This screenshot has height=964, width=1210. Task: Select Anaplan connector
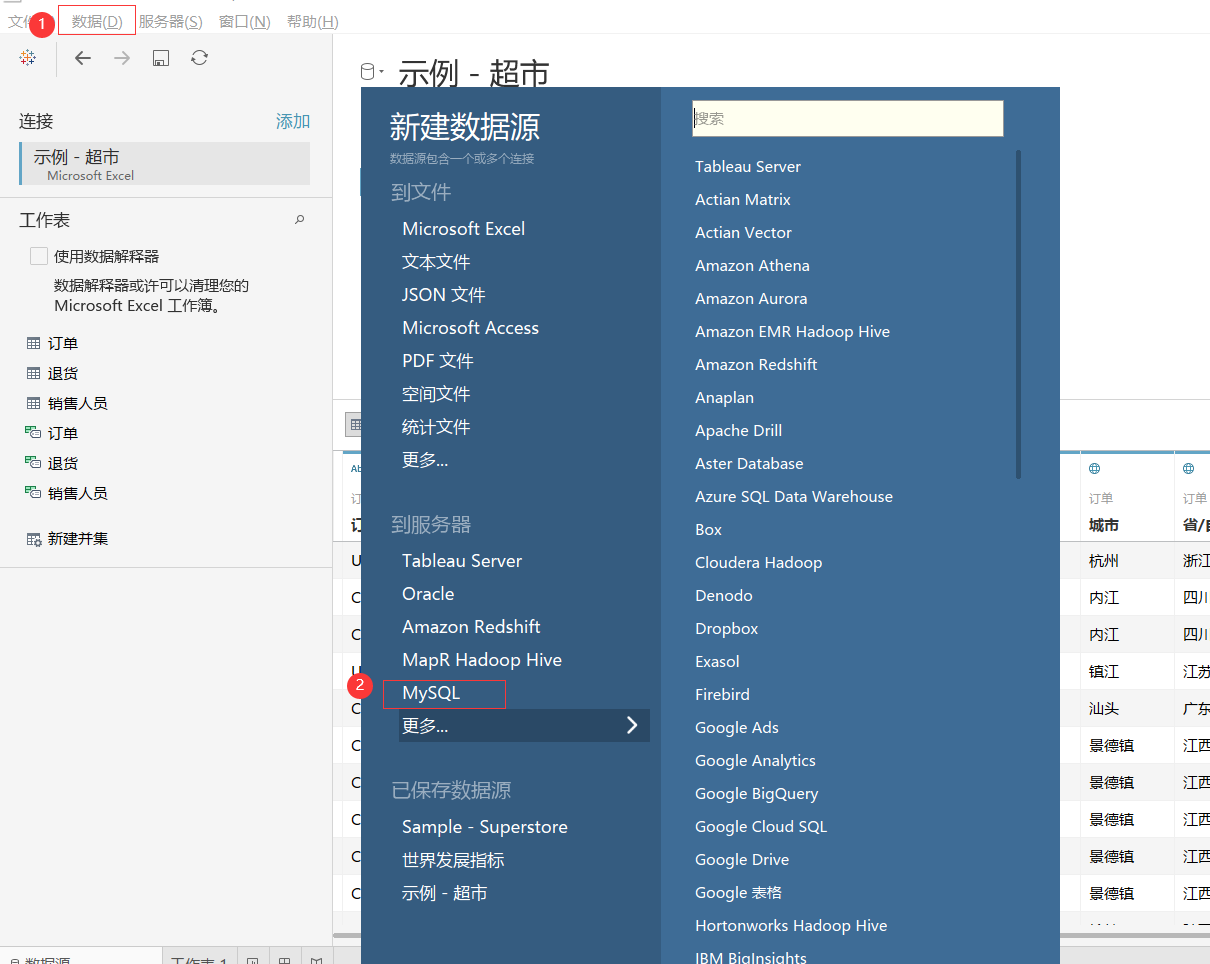pyautogui.click(x=724, y=397)
